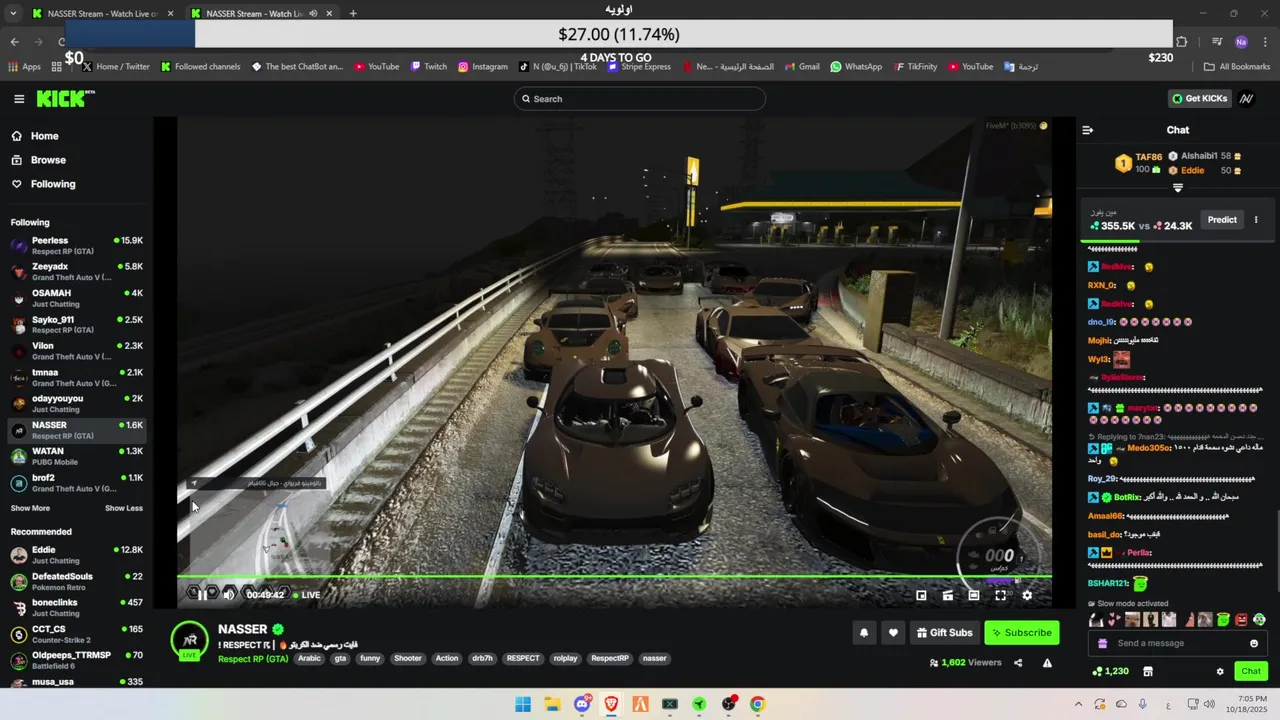Open WATAN channel from Following list

(x=77, y=457)
